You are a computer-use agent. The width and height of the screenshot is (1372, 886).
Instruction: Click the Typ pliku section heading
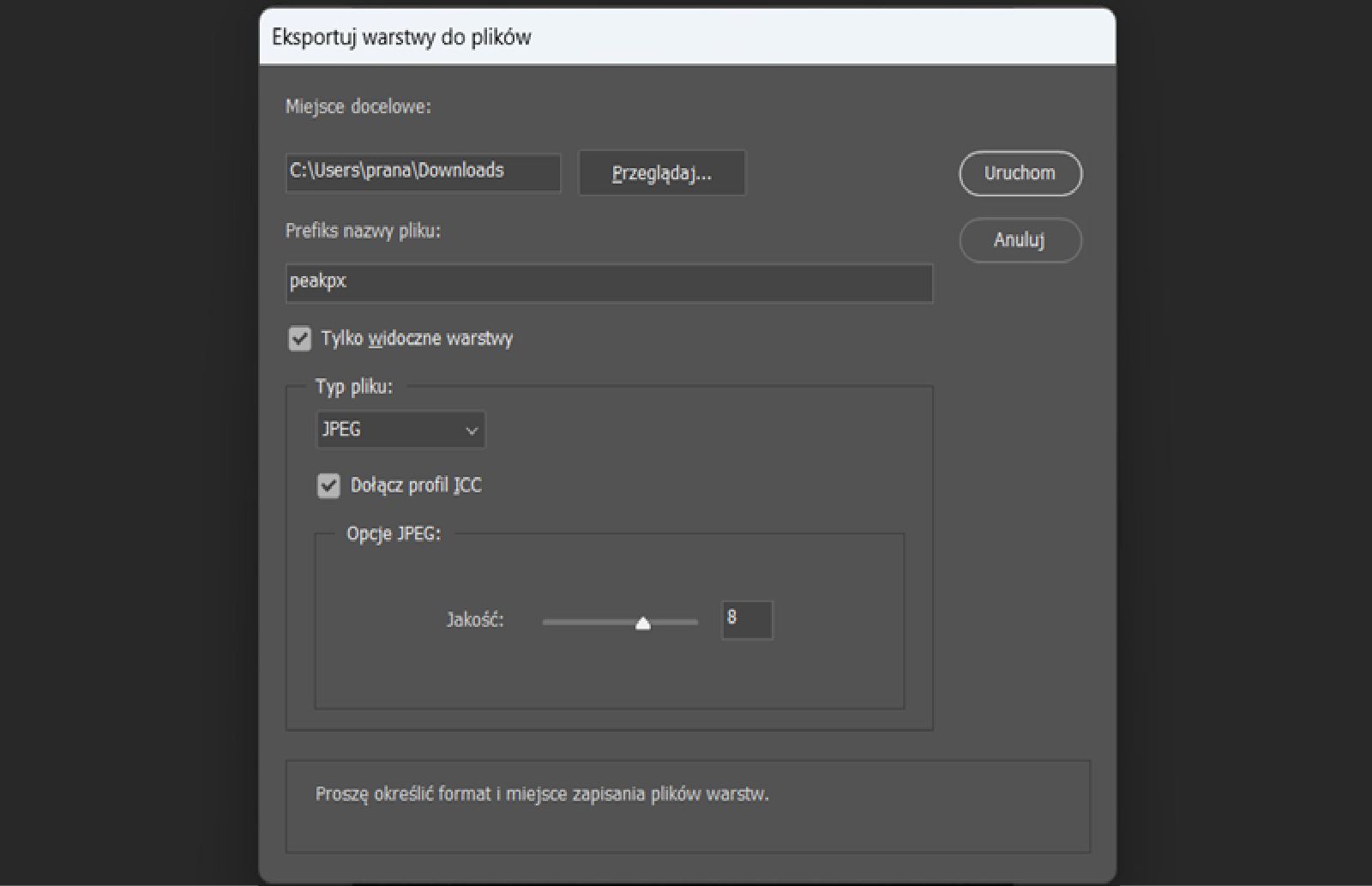pos(354,387)
